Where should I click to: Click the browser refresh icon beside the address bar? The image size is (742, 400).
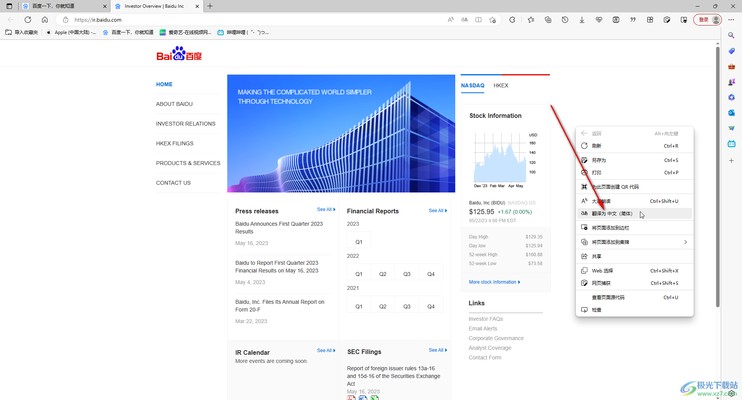pyautogui.click(x=28, y=19)
